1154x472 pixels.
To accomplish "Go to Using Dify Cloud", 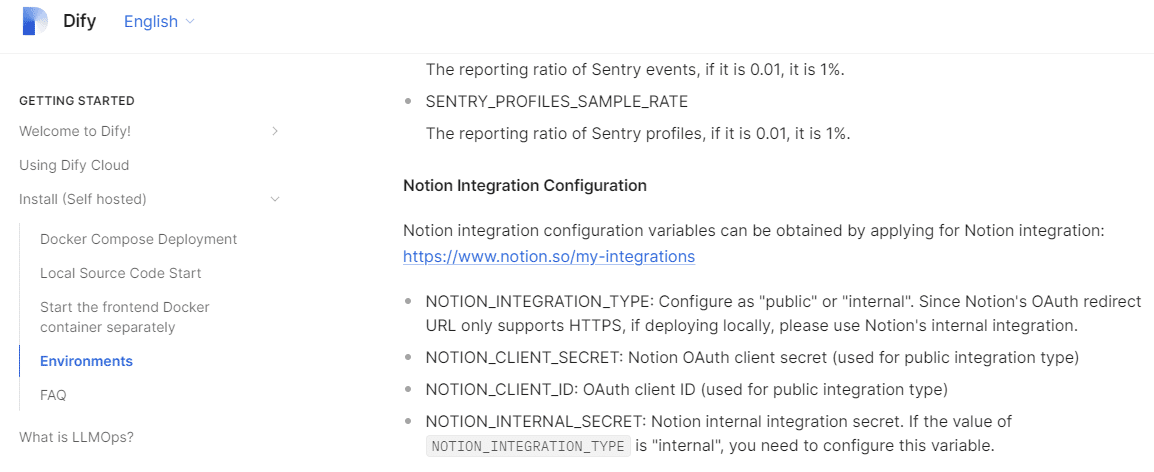I will [x=74, y=165].
